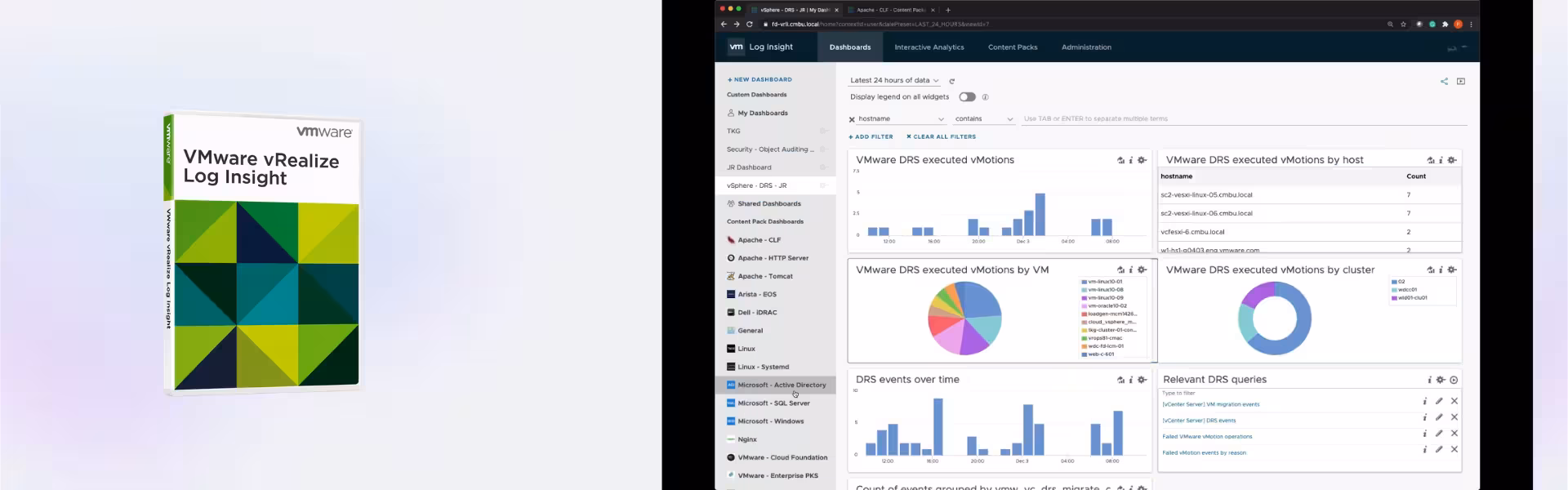
Task: Refresh the dashboard data
Action: point(952,81)
